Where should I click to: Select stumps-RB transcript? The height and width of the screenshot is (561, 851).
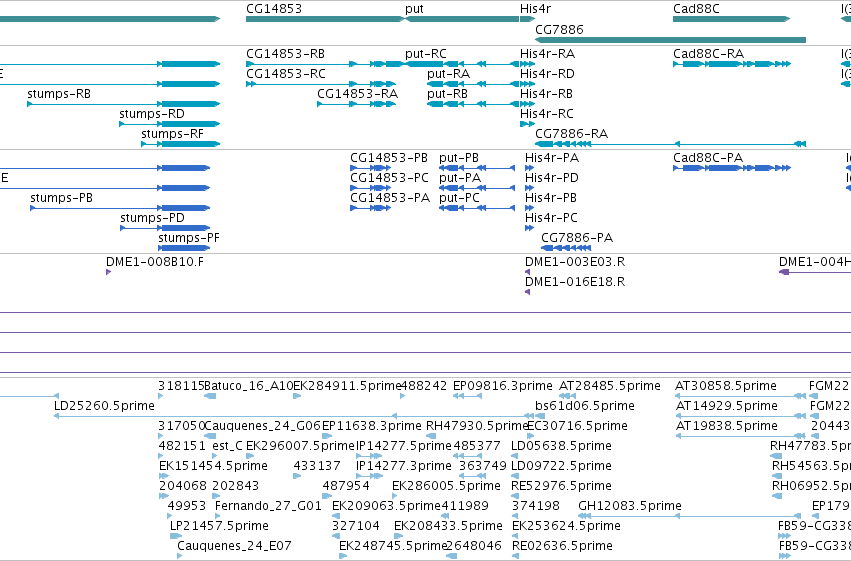pos(124,104)
